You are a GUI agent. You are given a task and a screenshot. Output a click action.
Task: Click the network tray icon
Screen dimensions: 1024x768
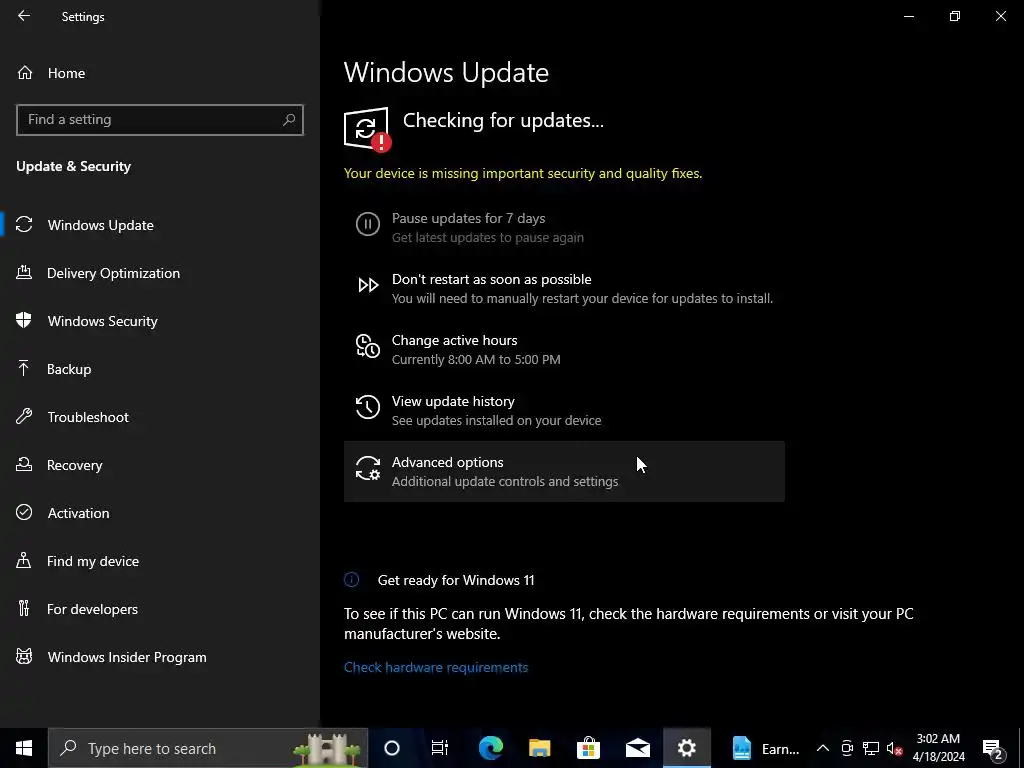point(871,748)
